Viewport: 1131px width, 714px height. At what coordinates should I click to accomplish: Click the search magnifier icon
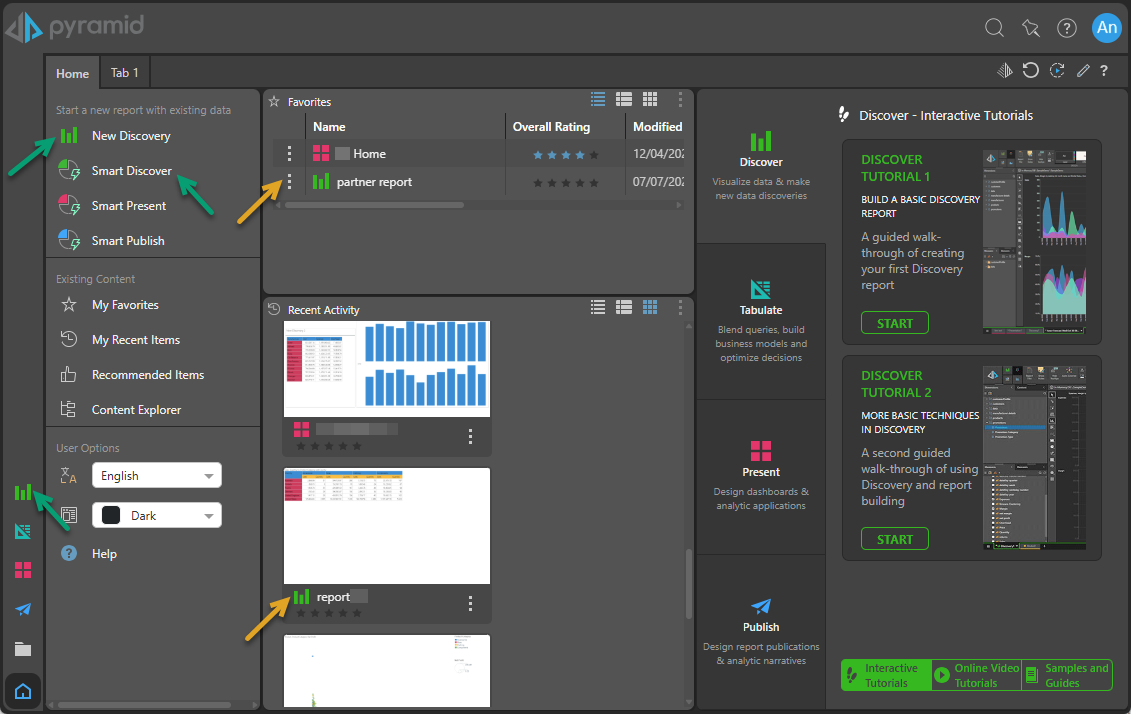pos(994,28)
